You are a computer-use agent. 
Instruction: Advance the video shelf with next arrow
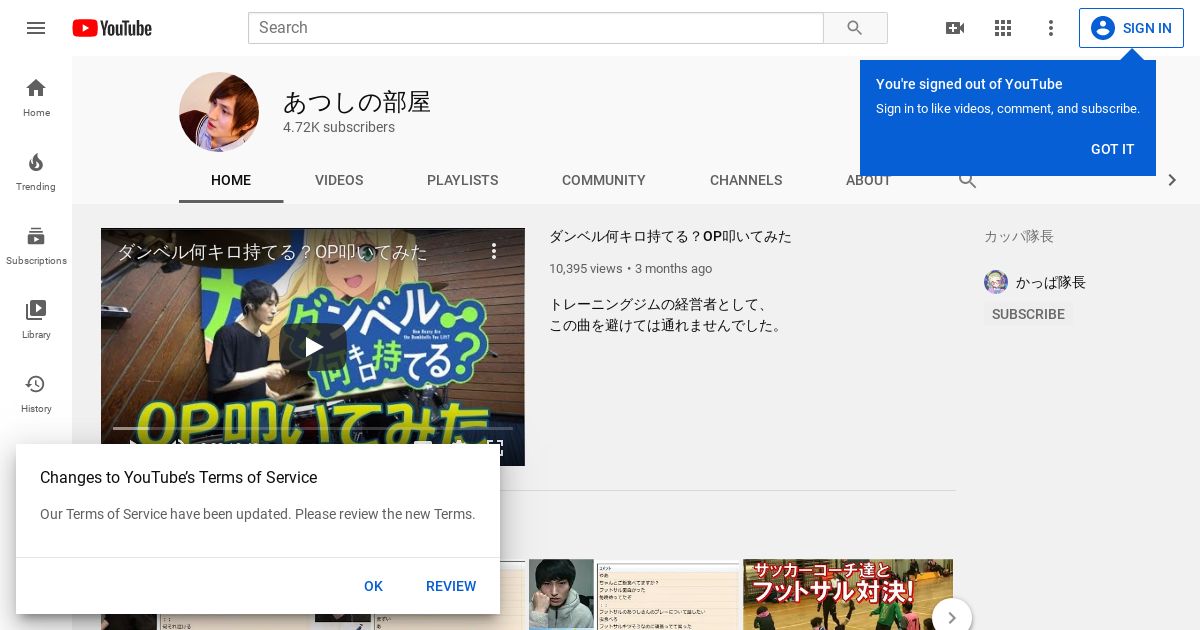click(x=952, y=618)
